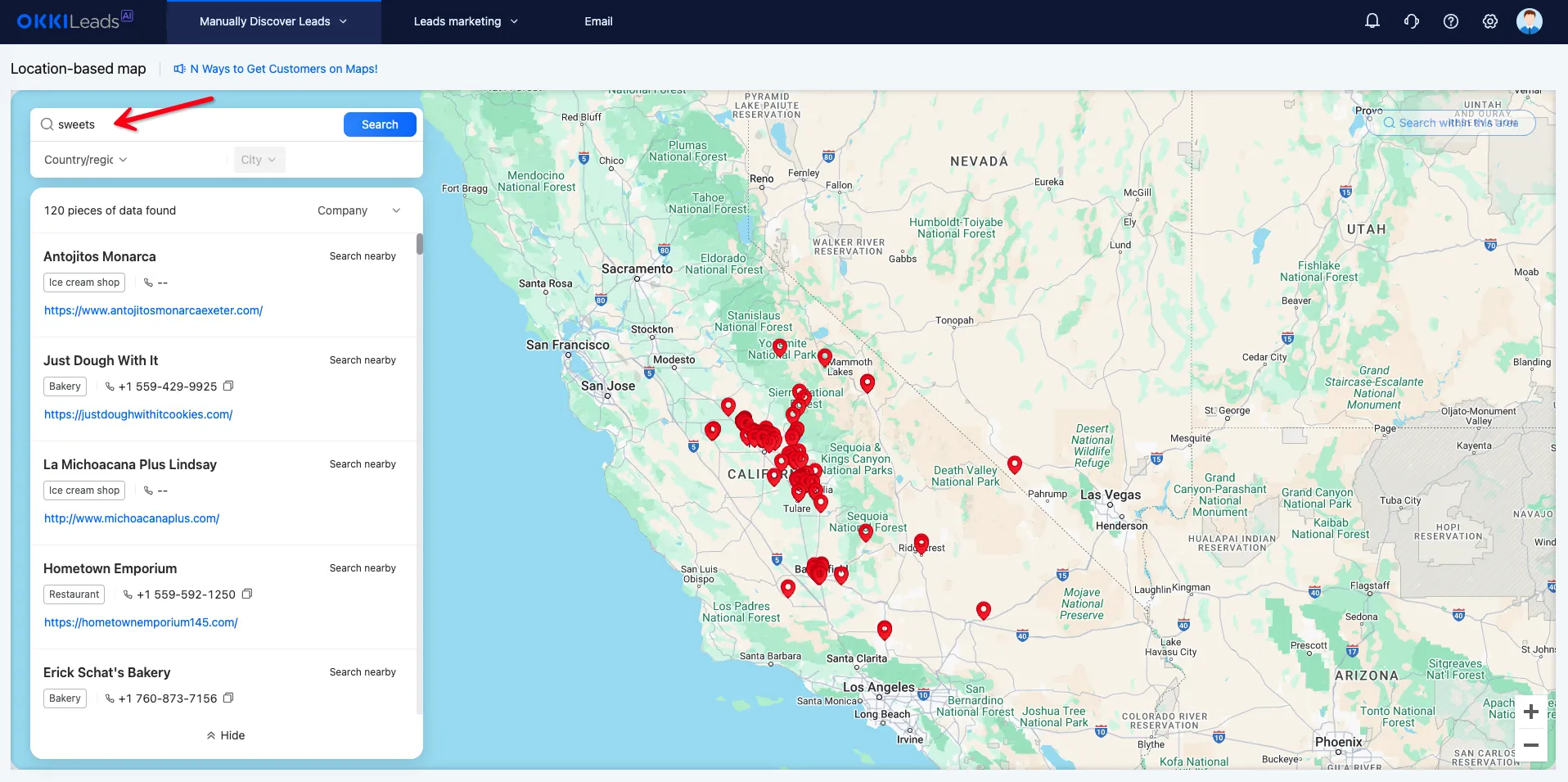Copy the Erick Schat's Bakery phone number
This screenshot has width=1568, height=782.
[228, 698]
